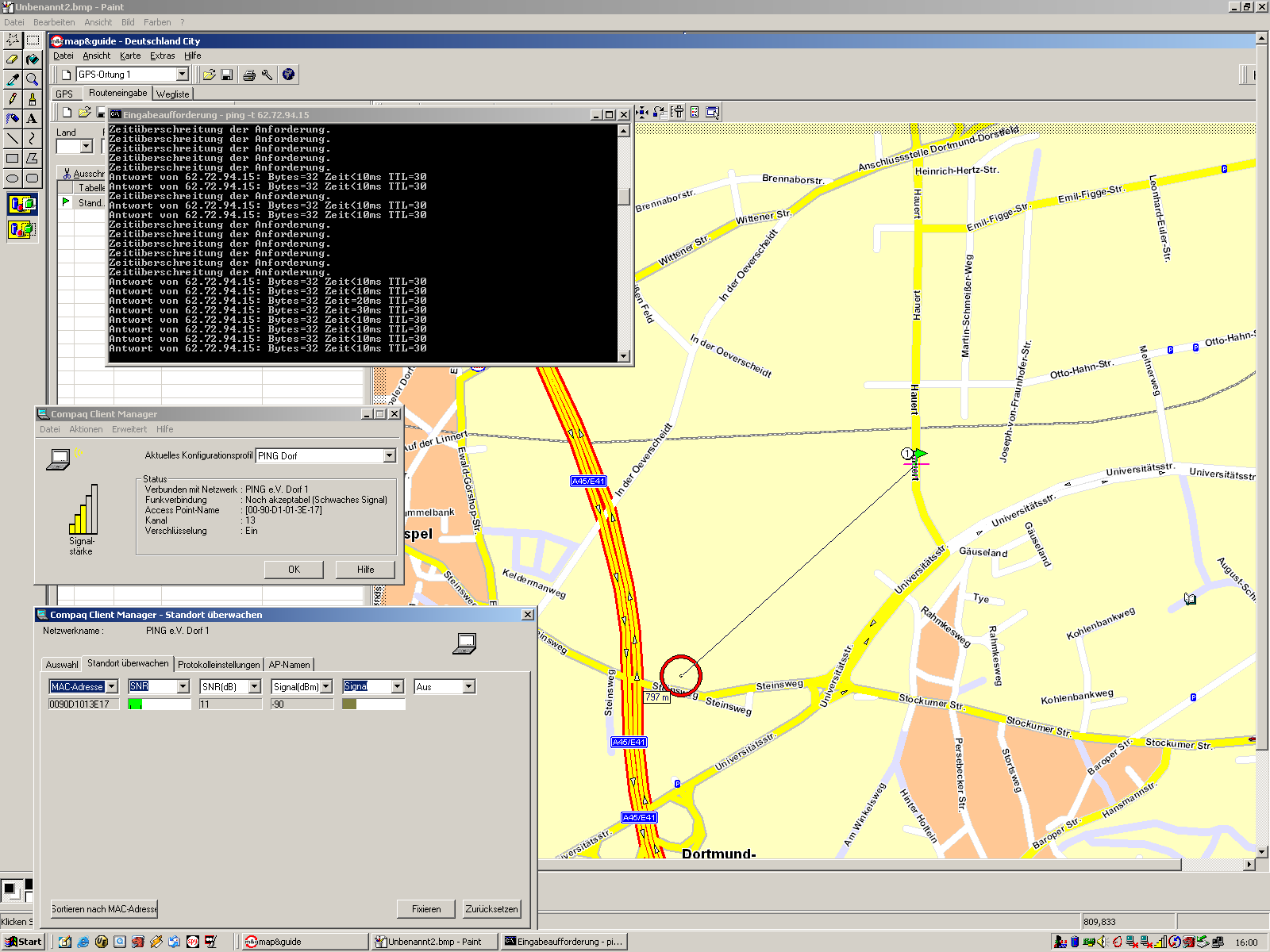
Task: Select the Free-Form Select tool in Paint
Action: (x=13, y=40)
